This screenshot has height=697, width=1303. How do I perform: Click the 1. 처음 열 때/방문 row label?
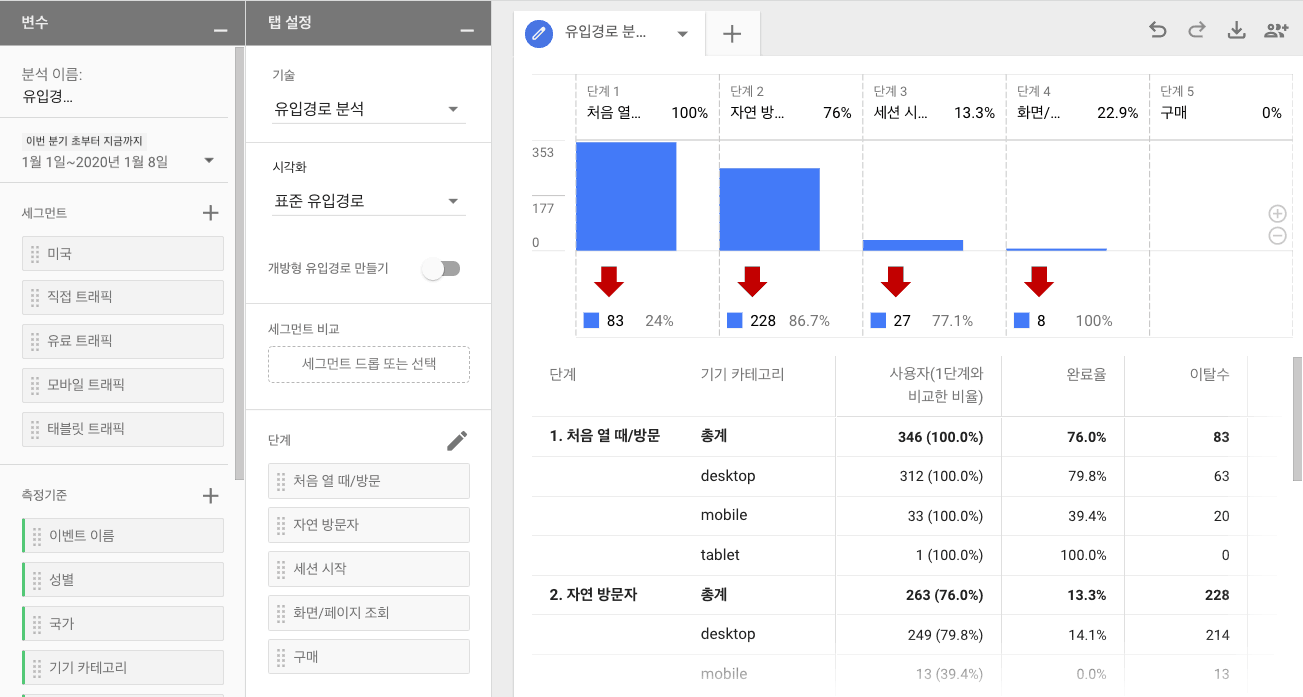(x=604, y=436)
